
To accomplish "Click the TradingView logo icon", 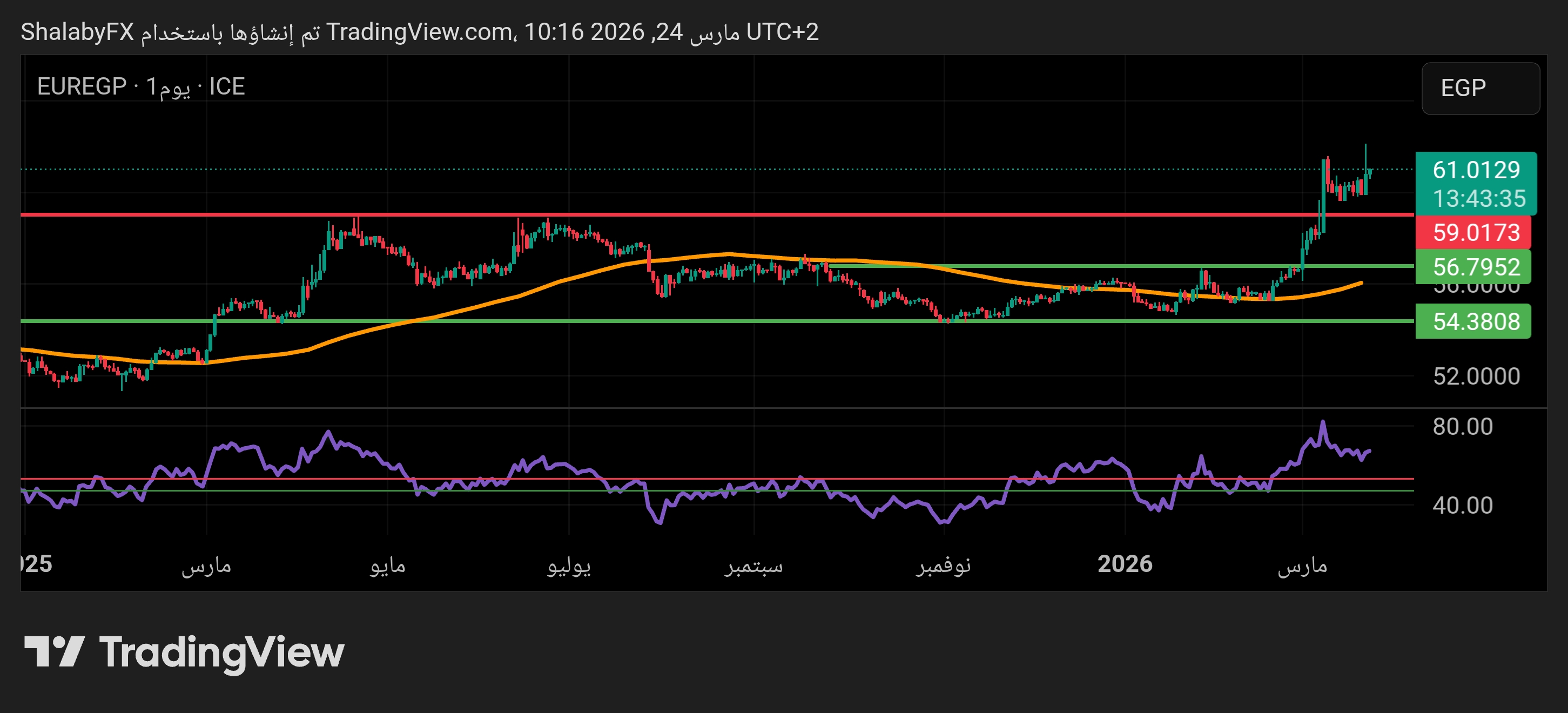I will coord(53,651).
